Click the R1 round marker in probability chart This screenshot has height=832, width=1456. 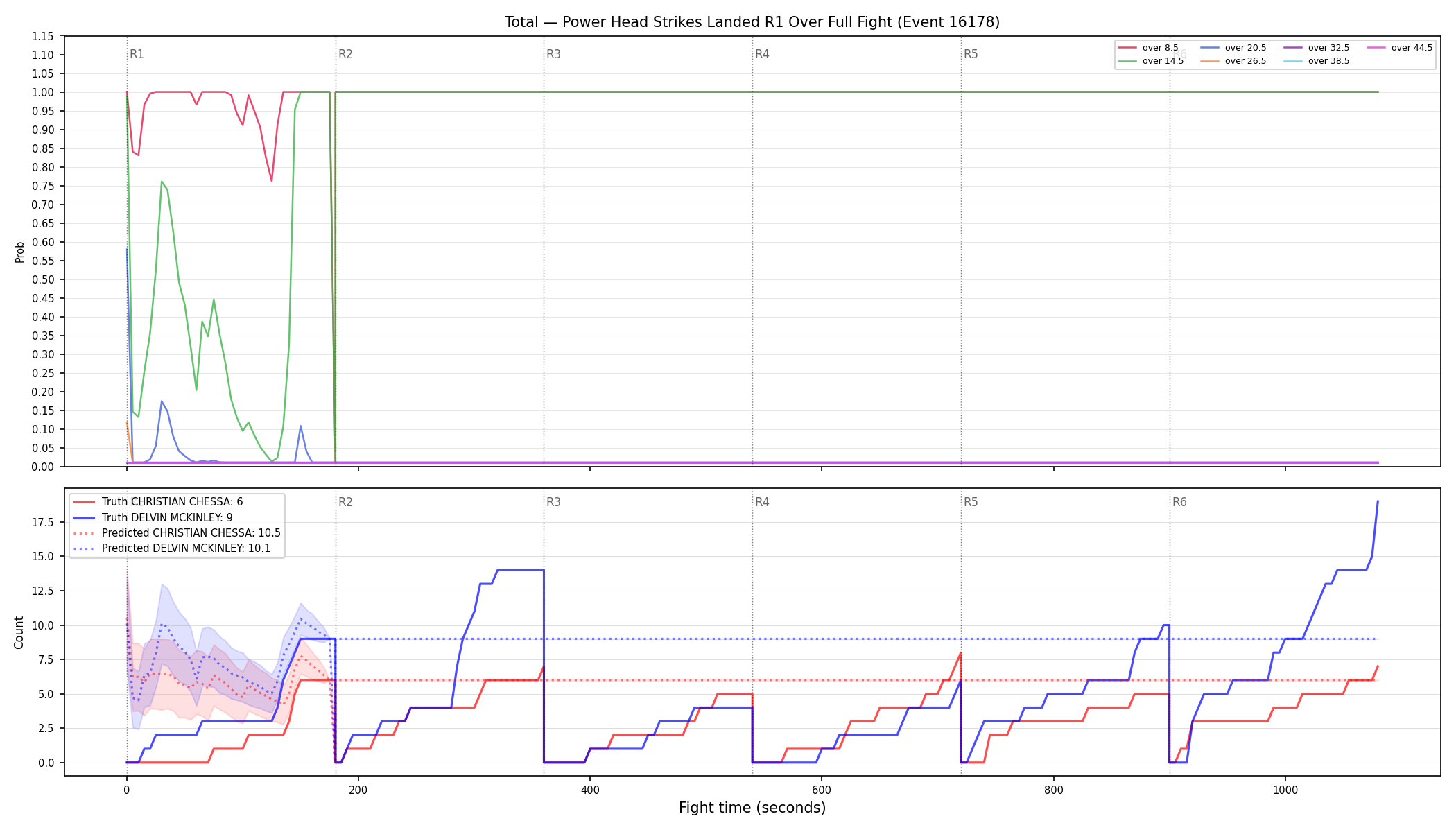(x=137, y=54)
